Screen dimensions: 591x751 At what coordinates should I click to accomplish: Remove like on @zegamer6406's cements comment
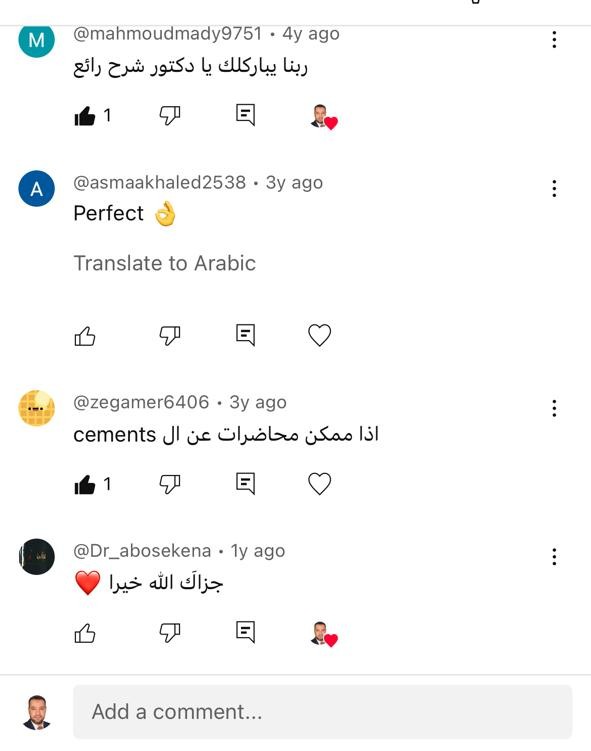pos(85,484)
